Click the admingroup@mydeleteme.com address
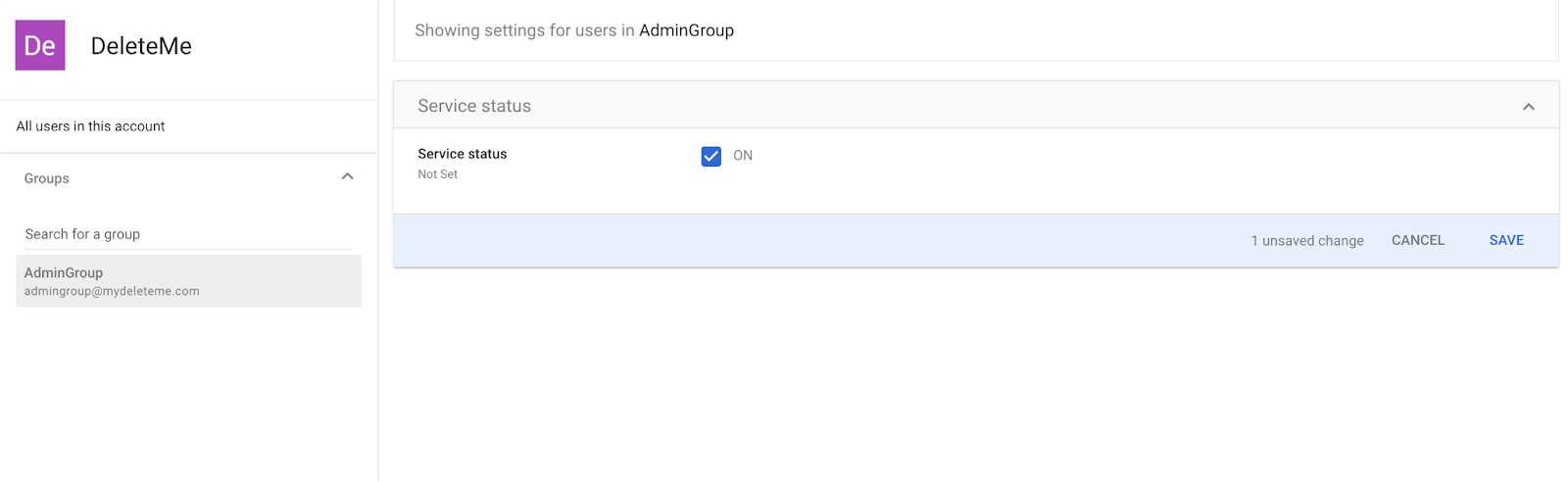1568x482 pixels. coord(112,292)
